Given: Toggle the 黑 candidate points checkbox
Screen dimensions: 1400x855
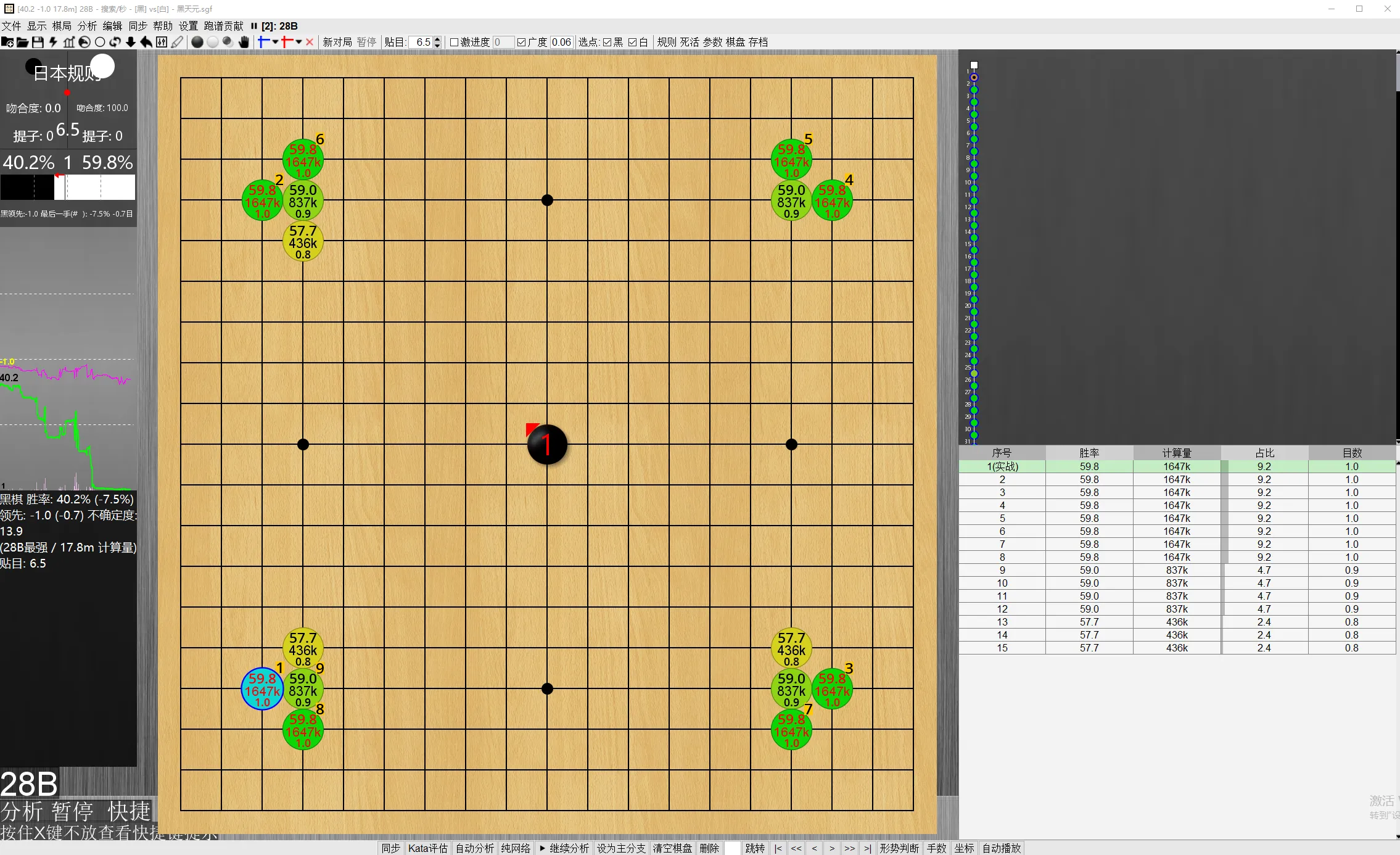Looking at the screenshot, I should 607,42.
